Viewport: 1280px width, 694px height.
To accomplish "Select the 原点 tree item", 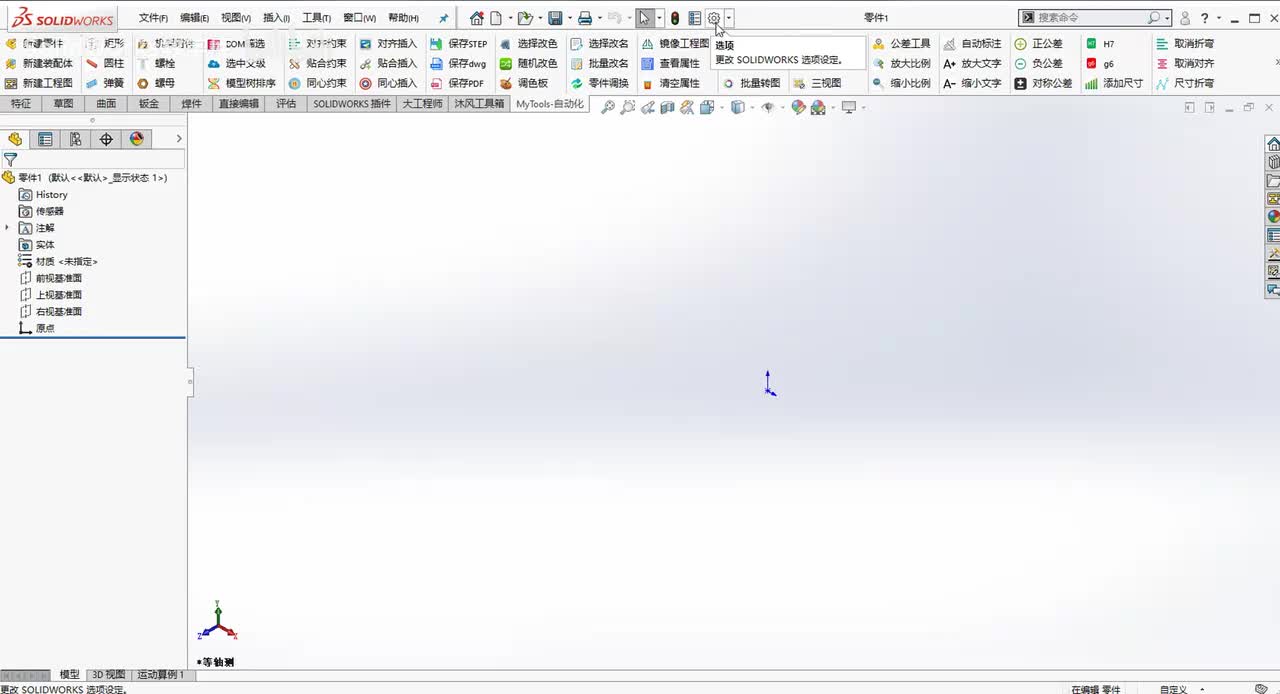I will pos(37,328).
